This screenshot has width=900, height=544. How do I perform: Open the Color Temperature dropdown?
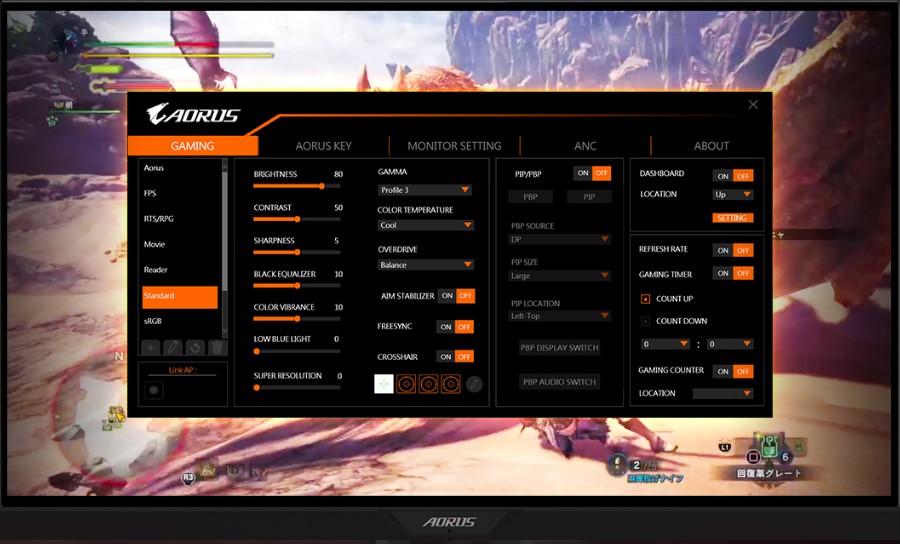(425, 226)
